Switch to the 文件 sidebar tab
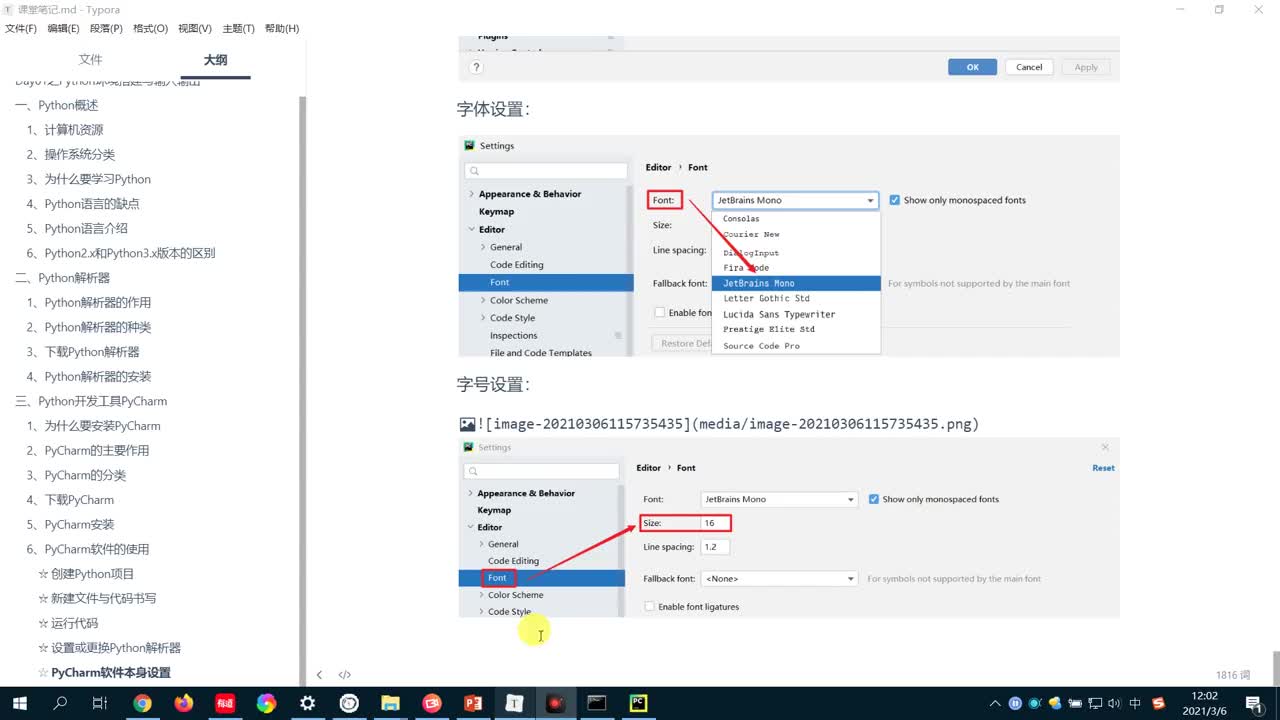 click(x=91, y=60)
